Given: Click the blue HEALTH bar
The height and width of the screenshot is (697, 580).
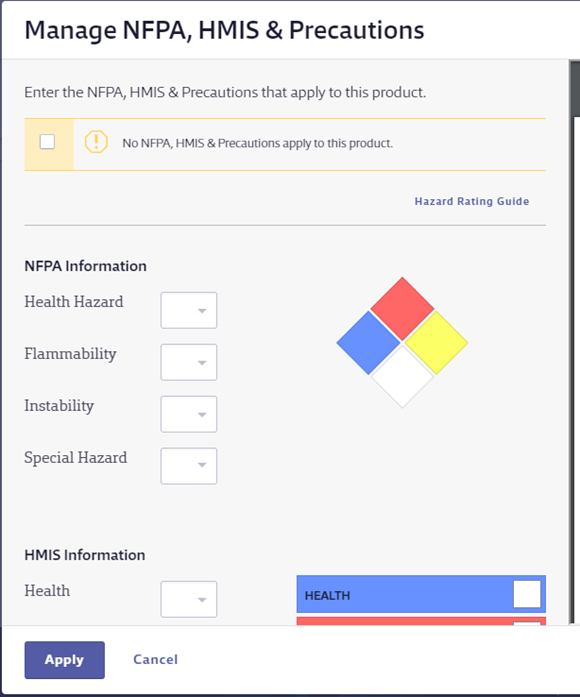Looking at the screenshot, I should coord(421,594).
